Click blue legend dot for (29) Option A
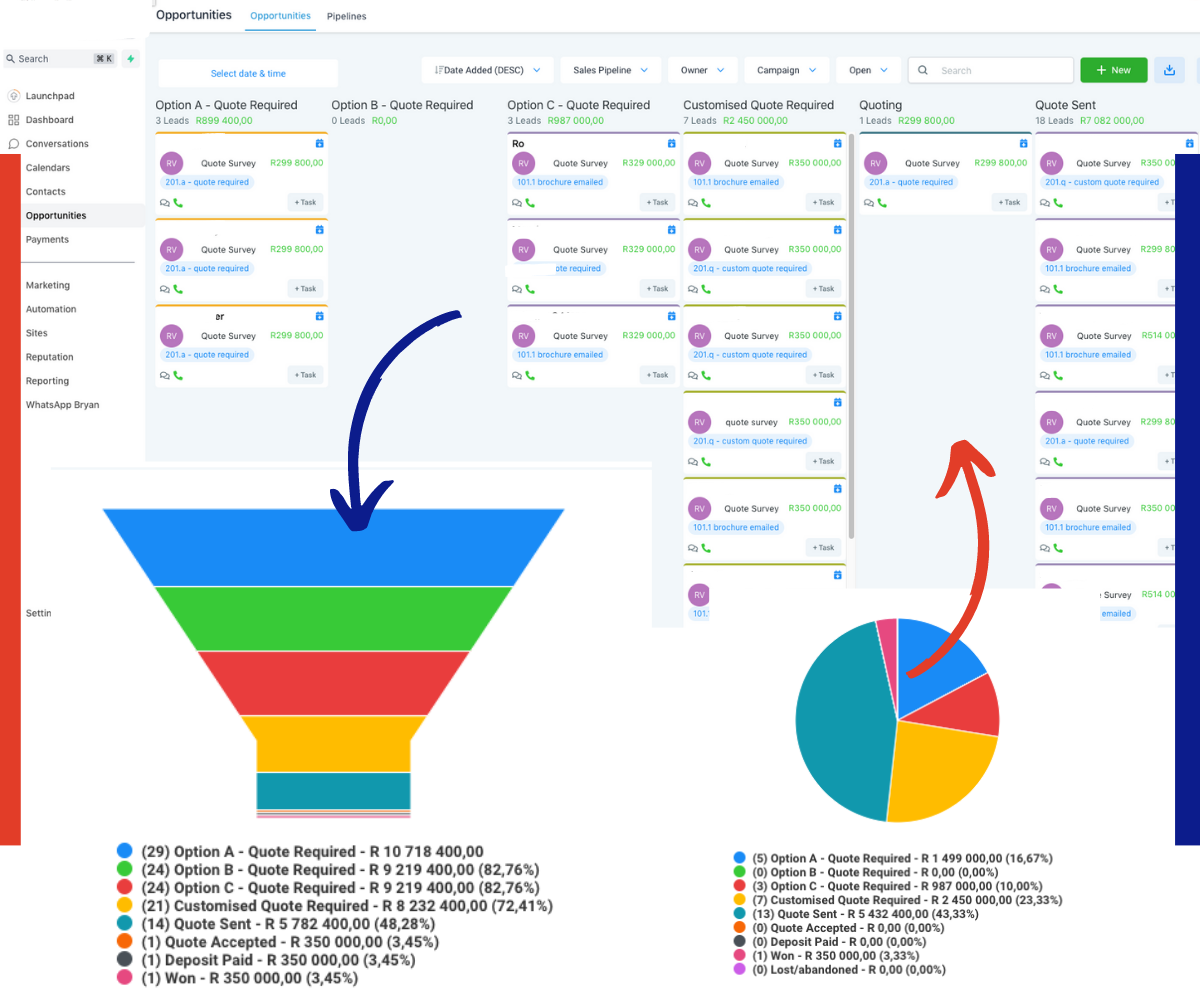Image resolution: width=1200 pixels, height=1000 pixels. click(125, 852)
